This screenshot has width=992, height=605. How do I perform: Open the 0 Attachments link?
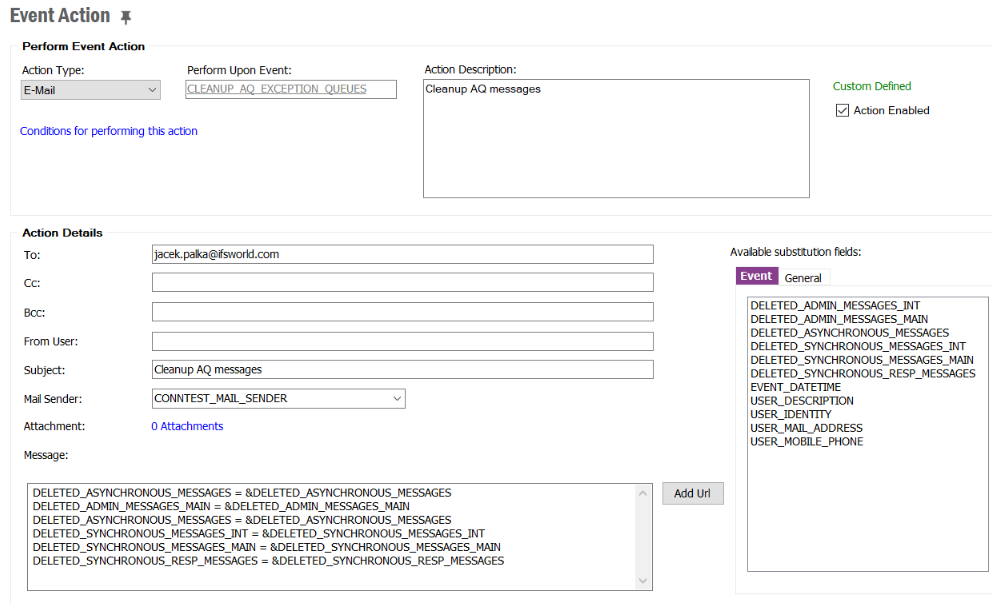[x=187, y=426]
